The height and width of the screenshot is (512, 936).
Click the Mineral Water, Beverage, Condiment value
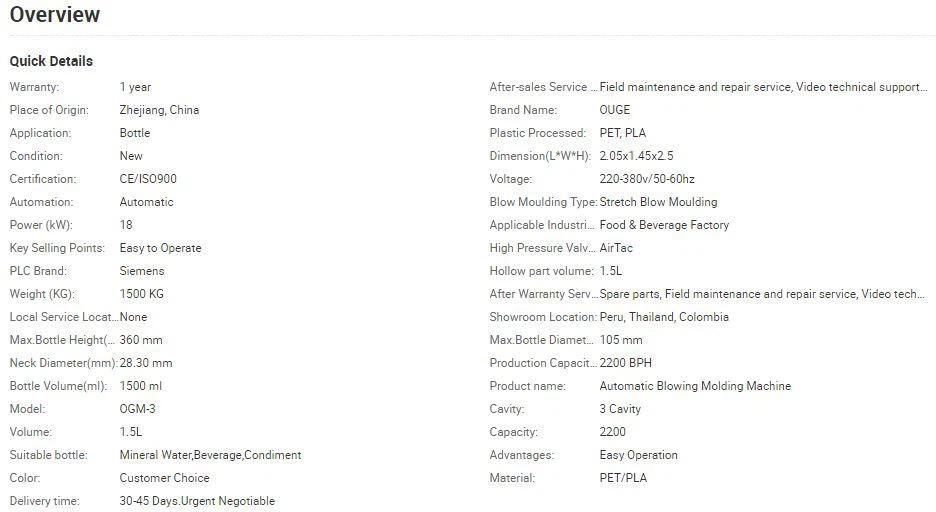pos(210,455)
